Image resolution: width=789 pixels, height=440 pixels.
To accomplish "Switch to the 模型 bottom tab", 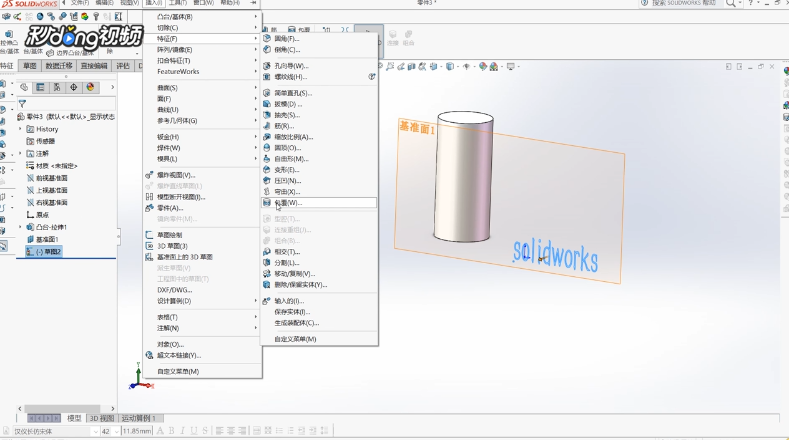I will pos(74,418).
